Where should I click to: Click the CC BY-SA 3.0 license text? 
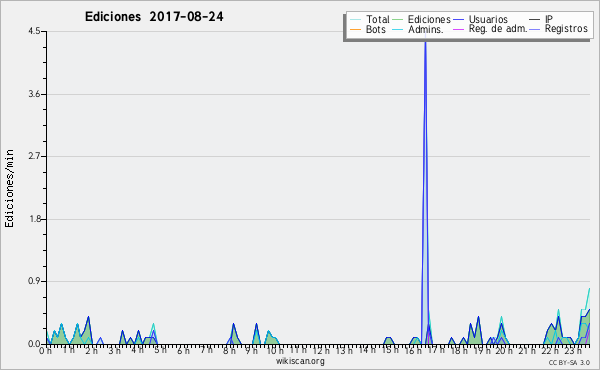pos(569,362)
